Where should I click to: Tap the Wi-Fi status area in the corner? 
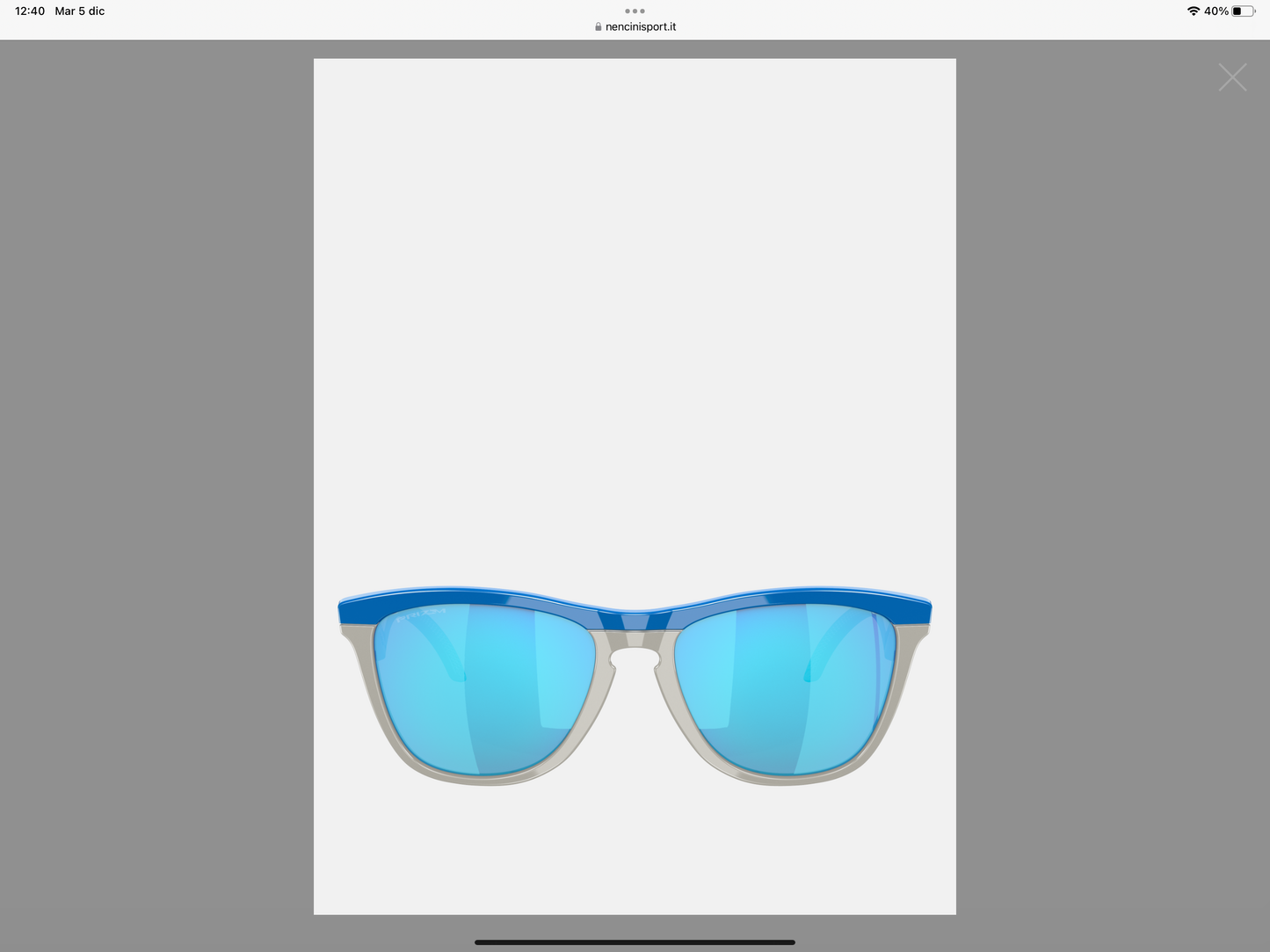click(1193, 11)
